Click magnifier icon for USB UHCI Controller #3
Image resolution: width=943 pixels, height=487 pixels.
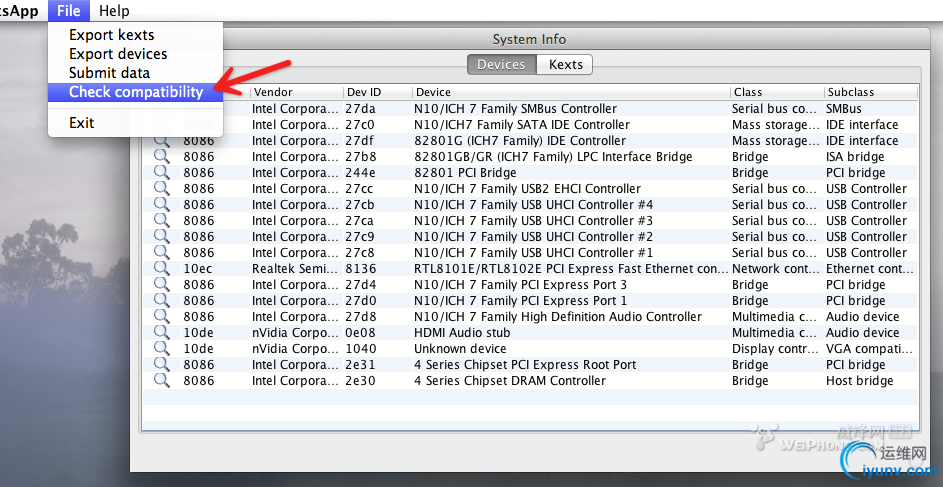(x=161, y=221)
